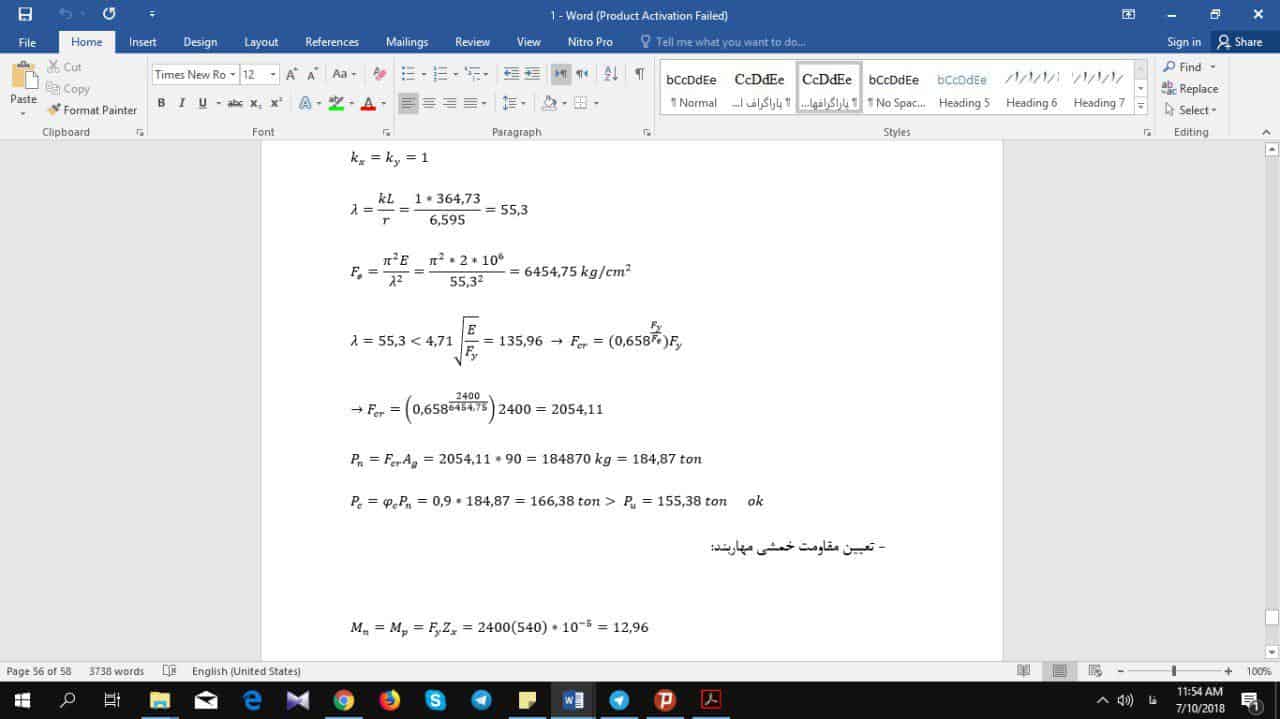Click the Sign in link

[1184, 42]
